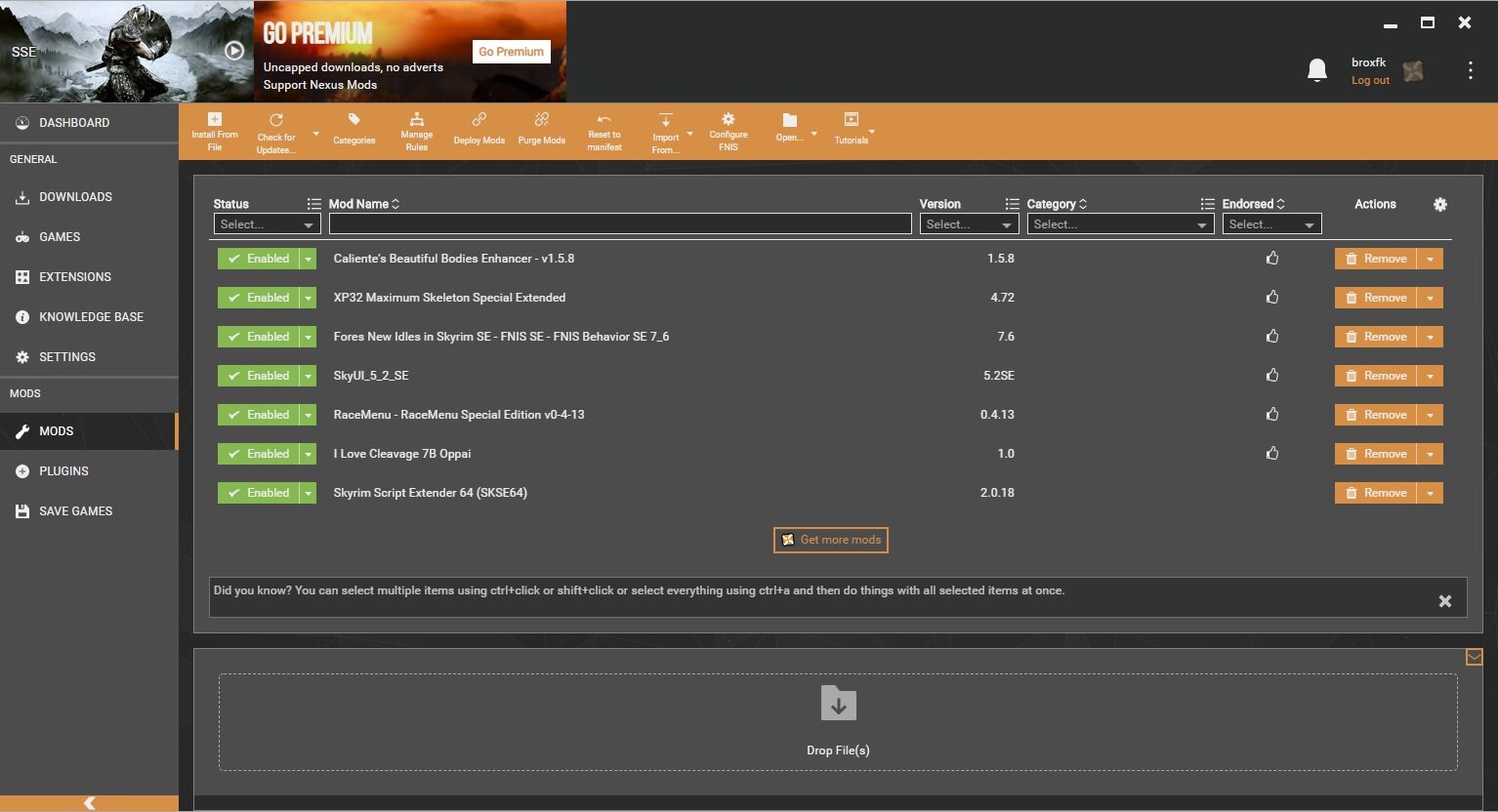The image size is (1498, 812).
Task: Click Purge Mods icon
Action: tap(542, 119)
